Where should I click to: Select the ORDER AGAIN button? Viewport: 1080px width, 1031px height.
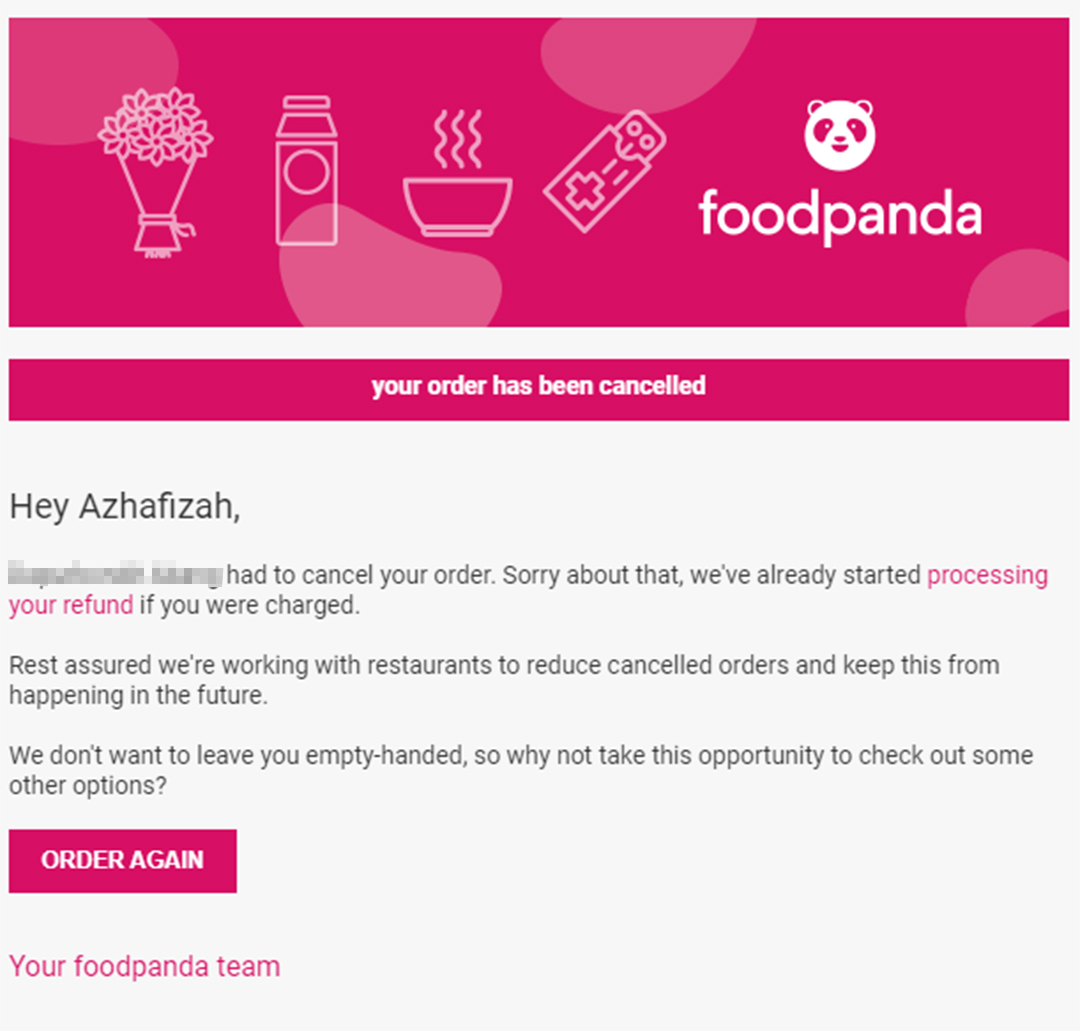tap(123, 861)
